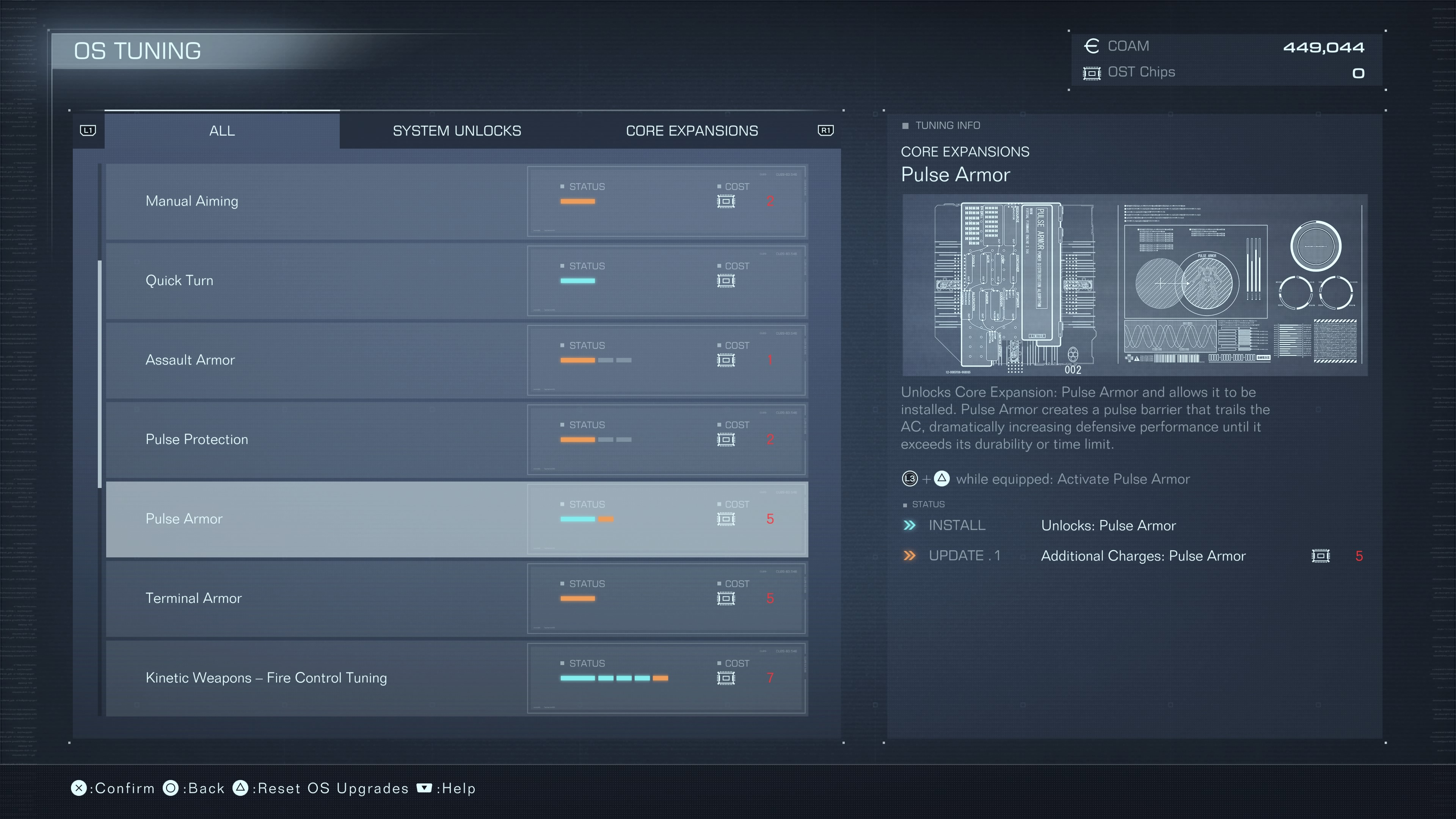Screen dimensions: 1456x819
Task: Select the CORE EXPANSIONS tab
Action: pos(692,130)
